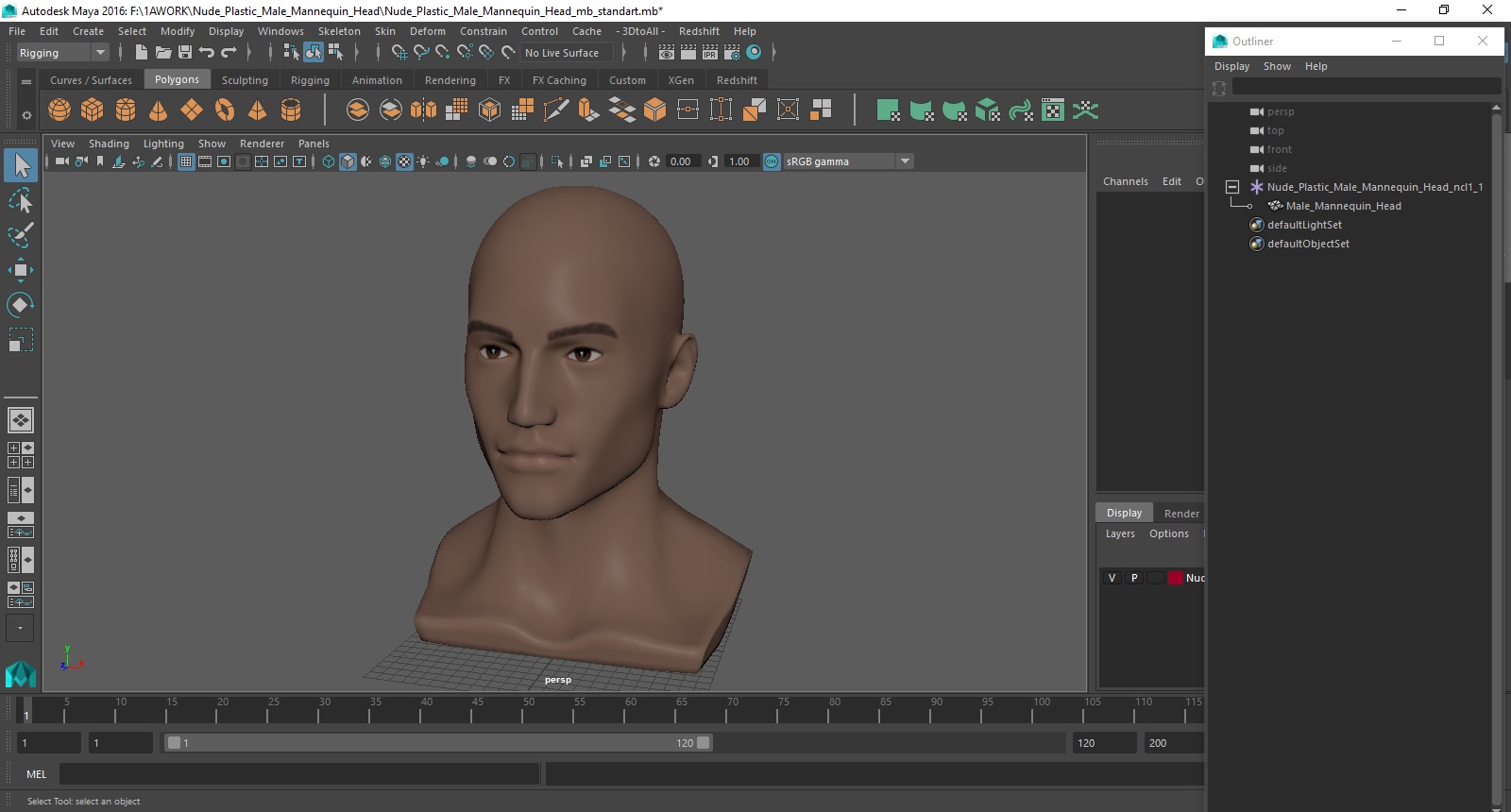Open Outliner Display menu
The image size is (1511, 812).
1231,66
